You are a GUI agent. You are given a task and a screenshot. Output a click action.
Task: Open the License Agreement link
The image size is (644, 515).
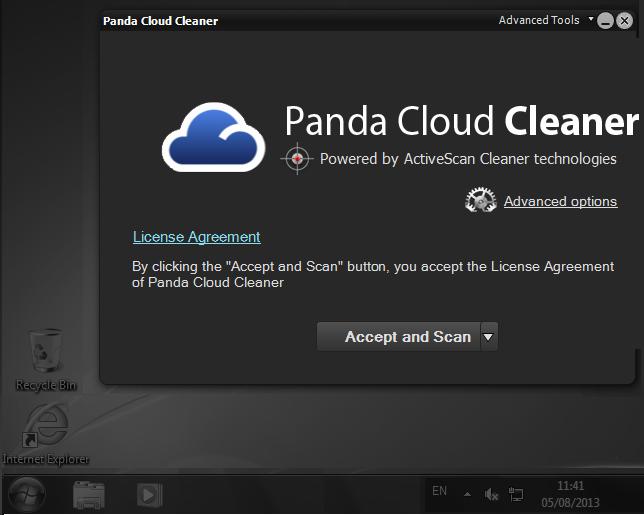[x=196, y=237]
